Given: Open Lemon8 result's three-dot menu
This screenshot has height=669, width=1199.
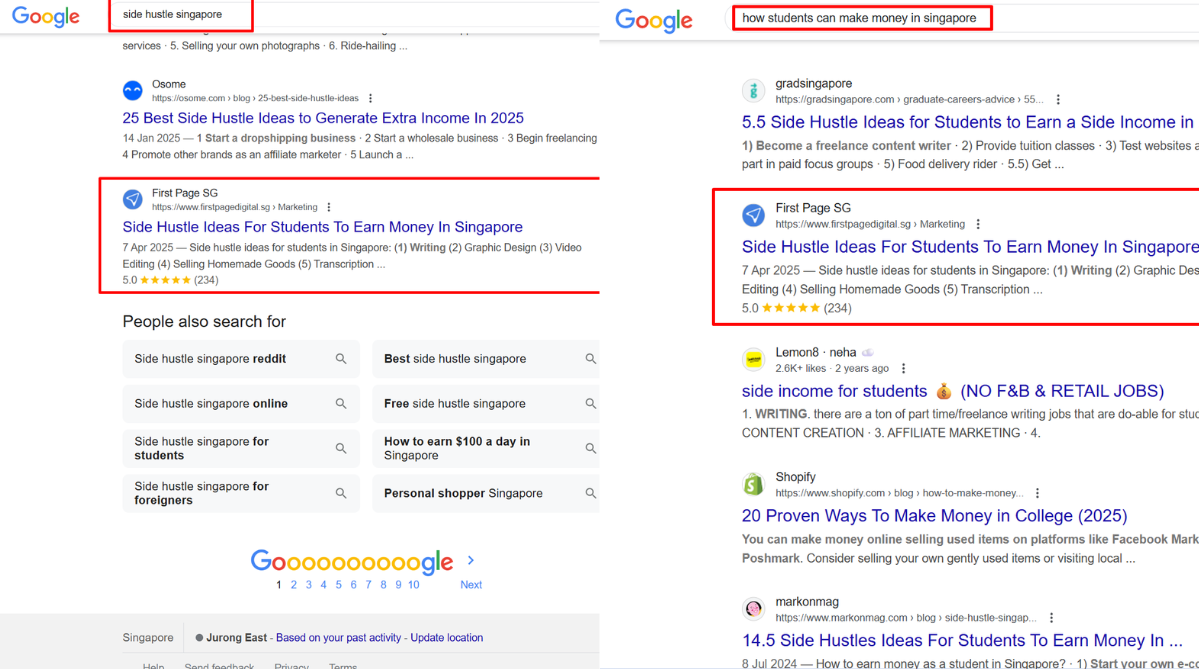Looking at the screenshot, I should tap(904, 369).
